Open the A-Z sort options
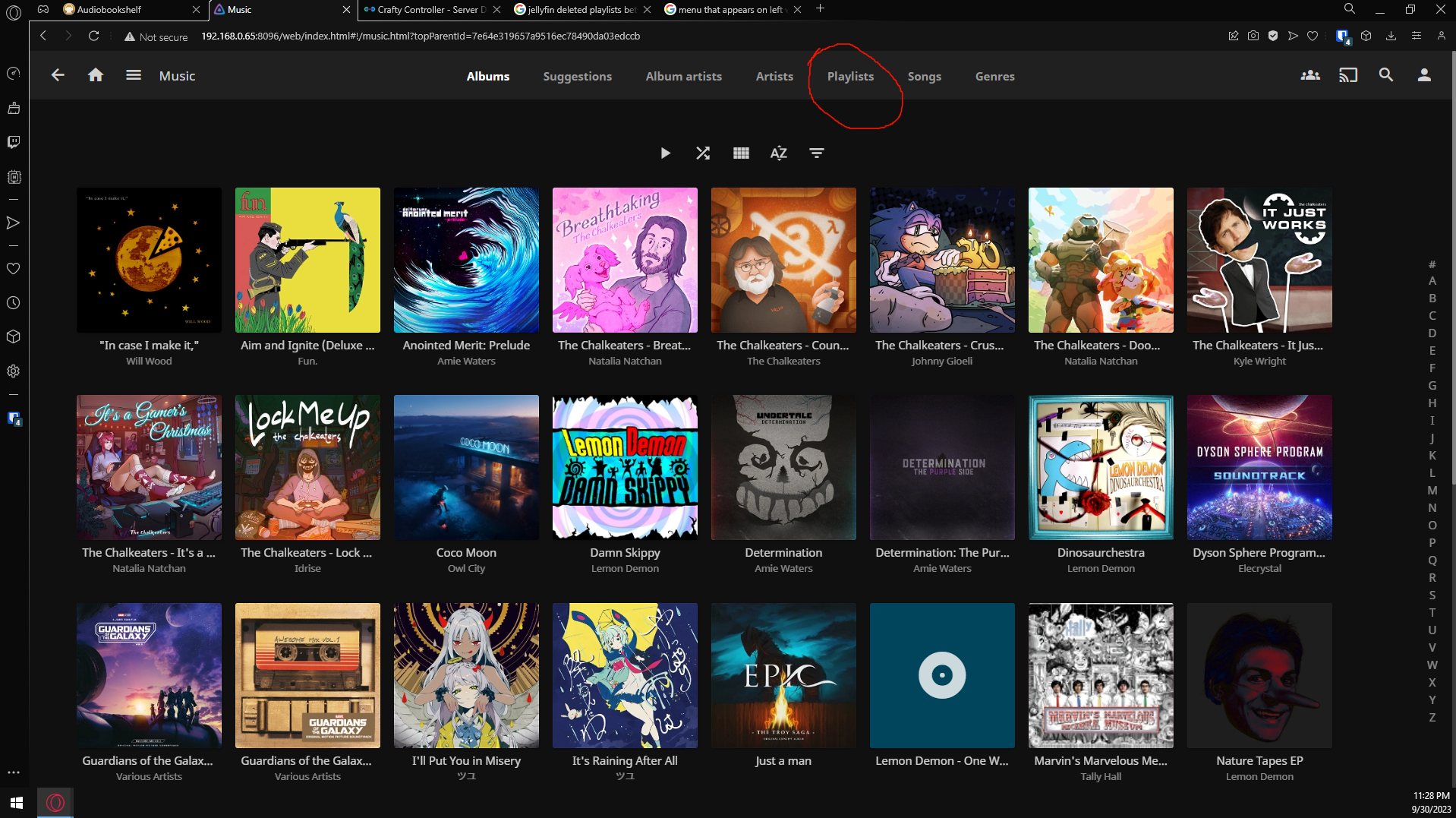The width and height of the screenshot is (1456, 818). [778, 153]
